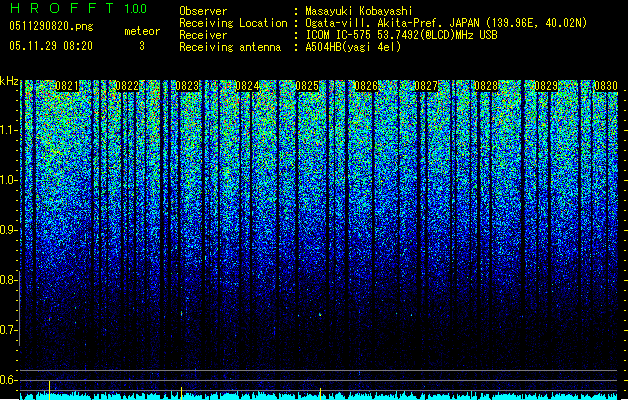Select the Ogata-vill. Akita-Pref. JAPAN location text
Screen dimensions: 629x400
(x=446, y=23)
